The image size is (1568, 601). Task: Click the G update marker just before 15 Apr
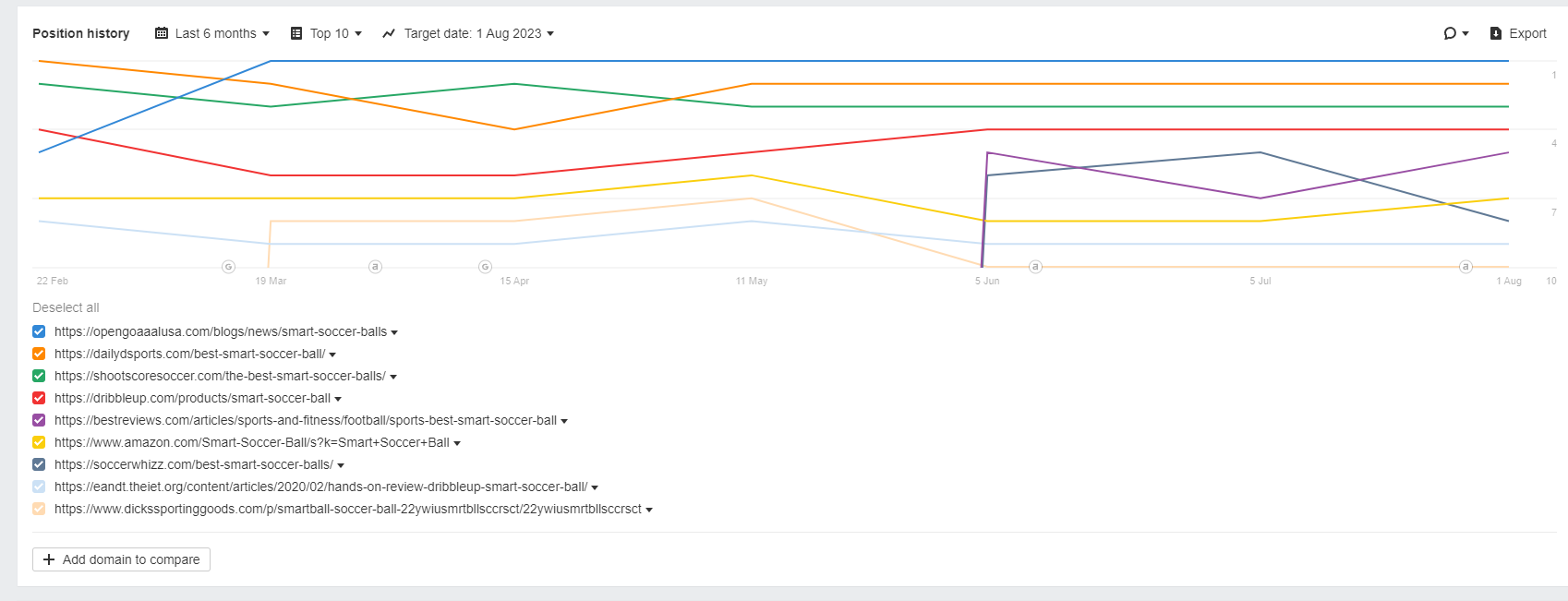(x=485, y=267)
